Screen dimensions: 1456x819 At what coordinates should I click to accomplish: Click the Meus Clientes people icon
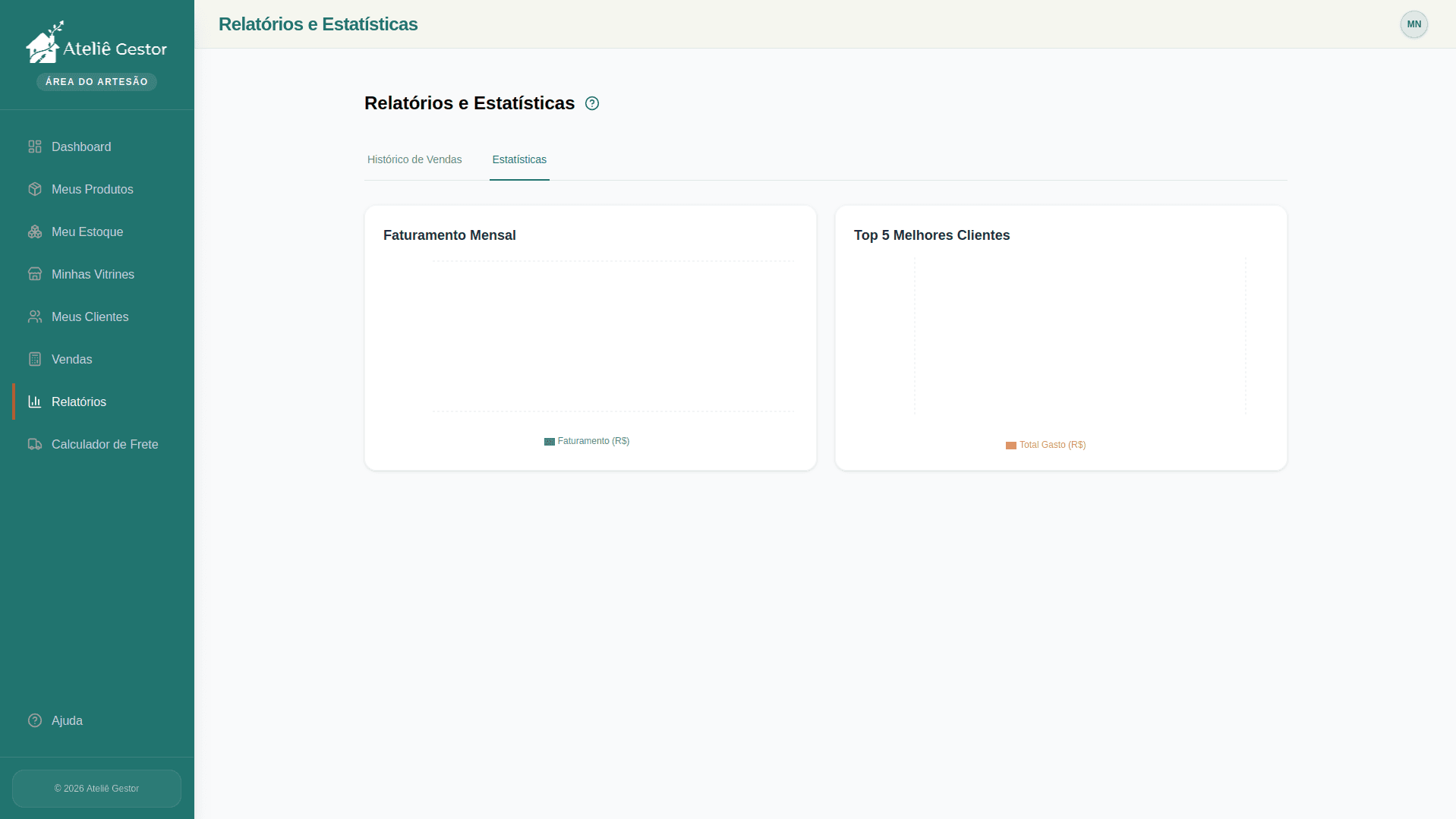click(x=35, y=317)
